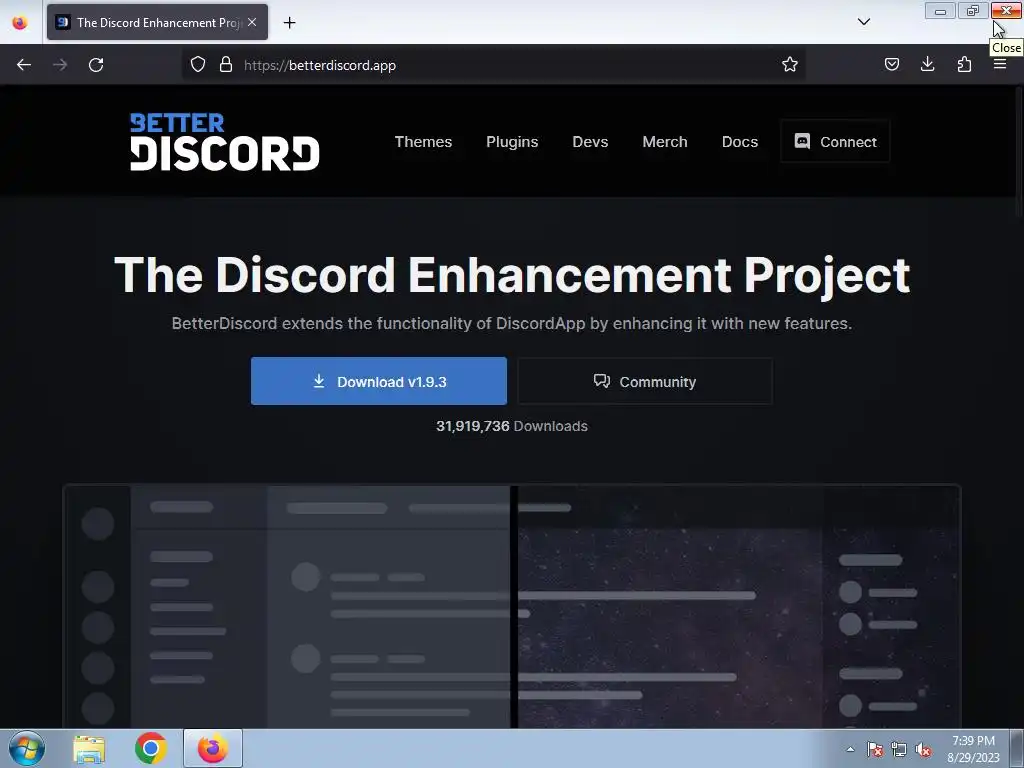Open the Windows Start menu

[27, 748]
